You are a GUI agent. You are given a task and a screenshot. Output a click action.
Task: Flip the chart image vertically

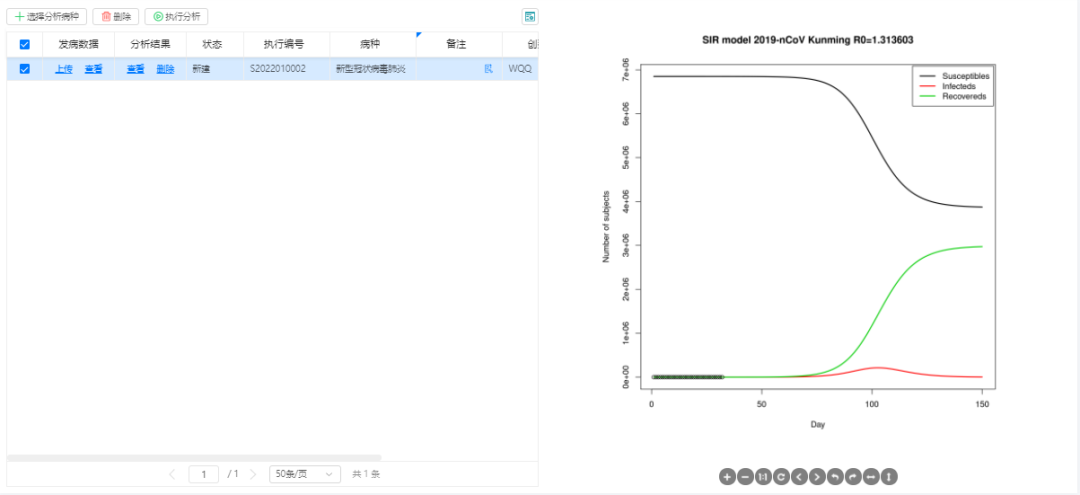point(889,477)
